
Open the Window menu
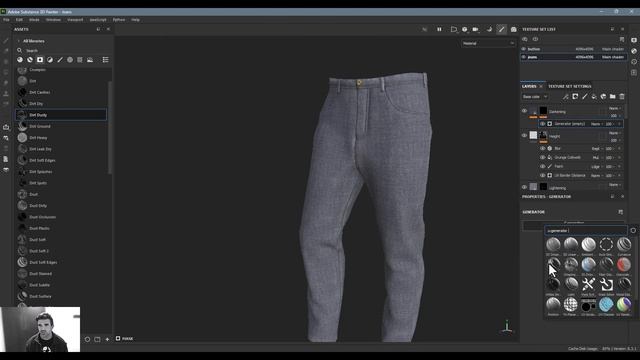coord(53,20)
